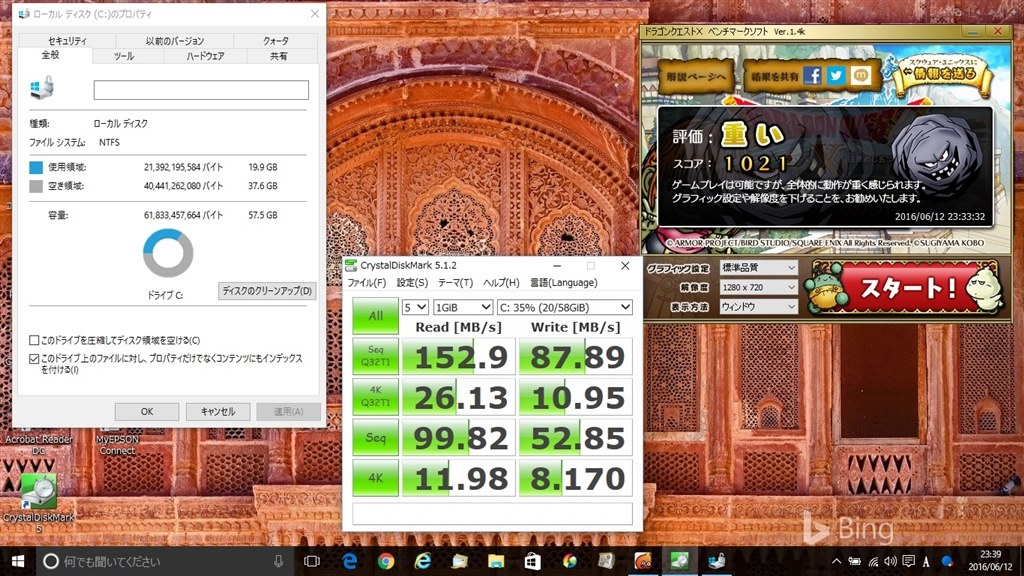Click the IME input mode A indicator

click(x=926, y=561)
